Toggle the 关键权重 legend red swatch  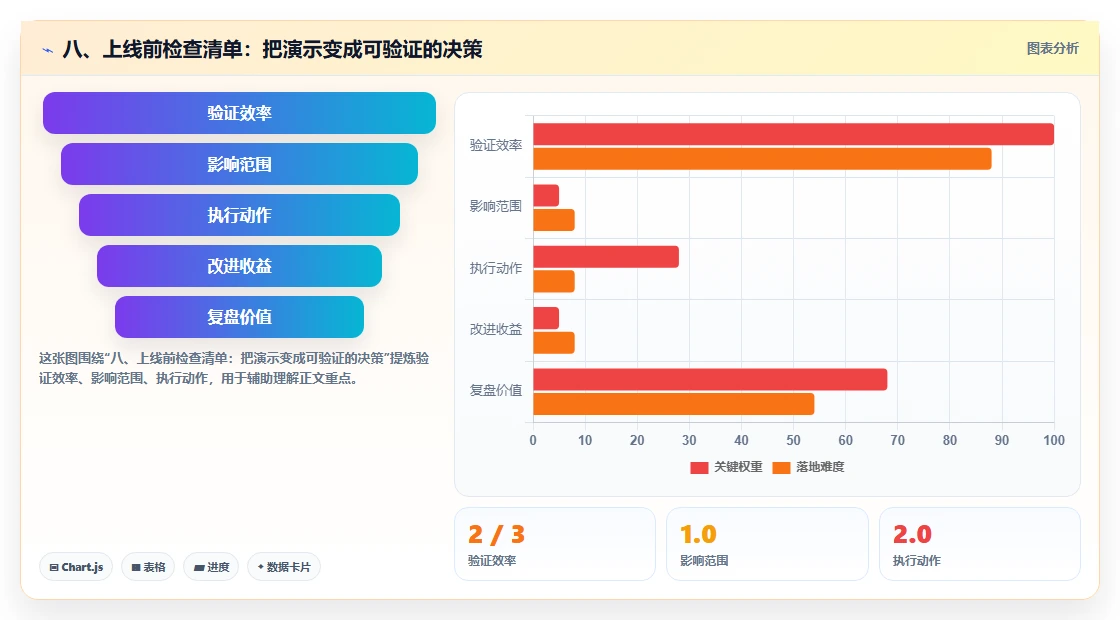[699, 467]
